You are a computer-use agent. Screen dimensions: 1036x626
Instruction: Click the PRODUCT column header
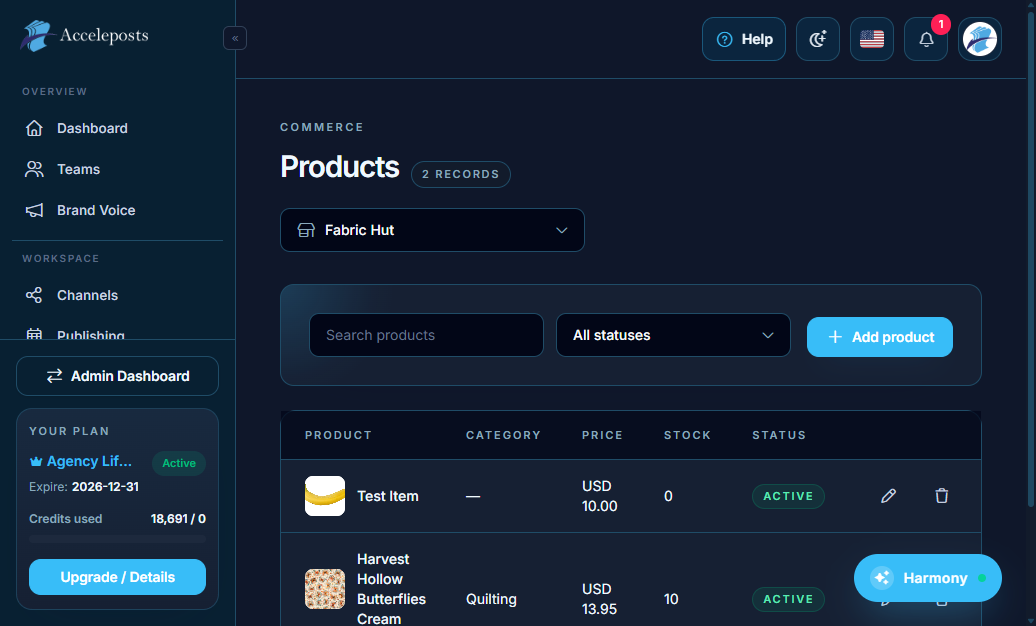coord(338,435)
